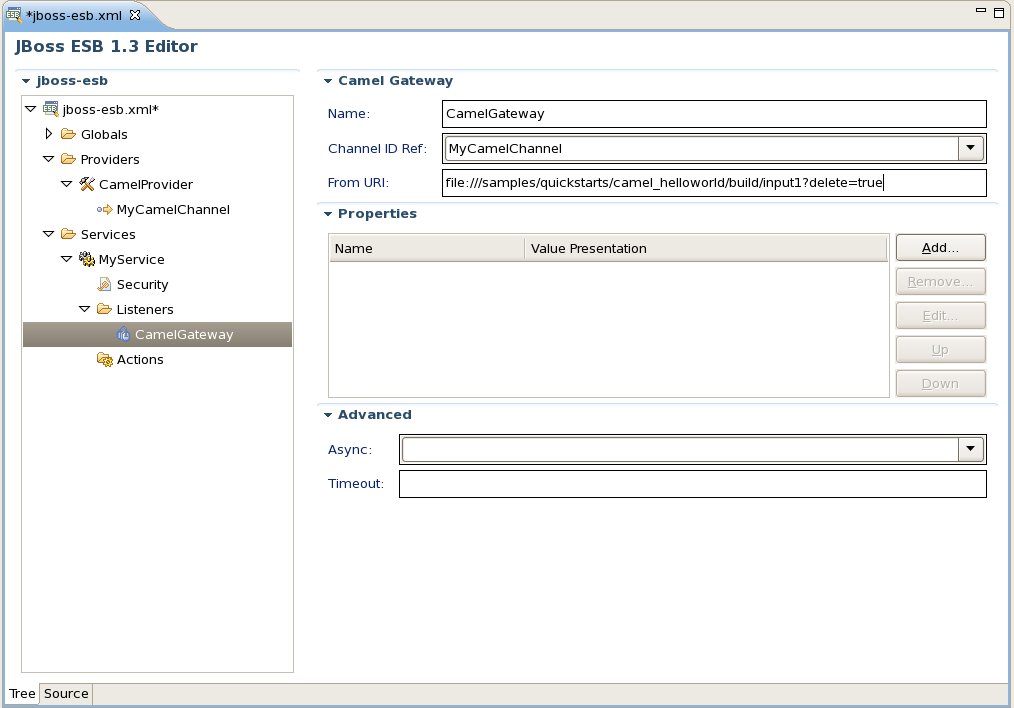Viewport: 1014px width, 708px height.
Task: Click the Channel ID Ref label
Action: 377,149
